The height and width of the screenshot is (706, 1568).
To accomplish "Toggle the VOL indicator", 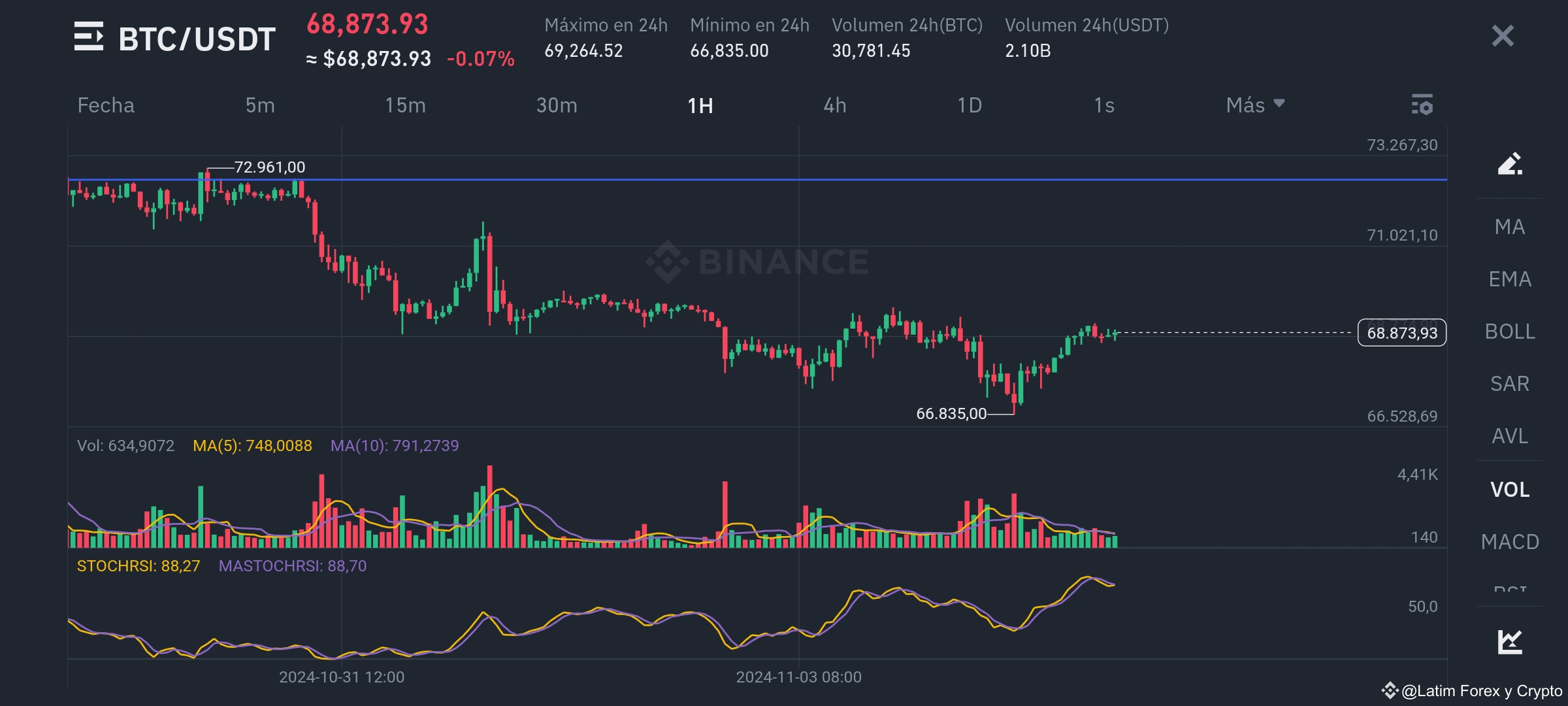I will pyautogui.click(x=1510, y=490).
